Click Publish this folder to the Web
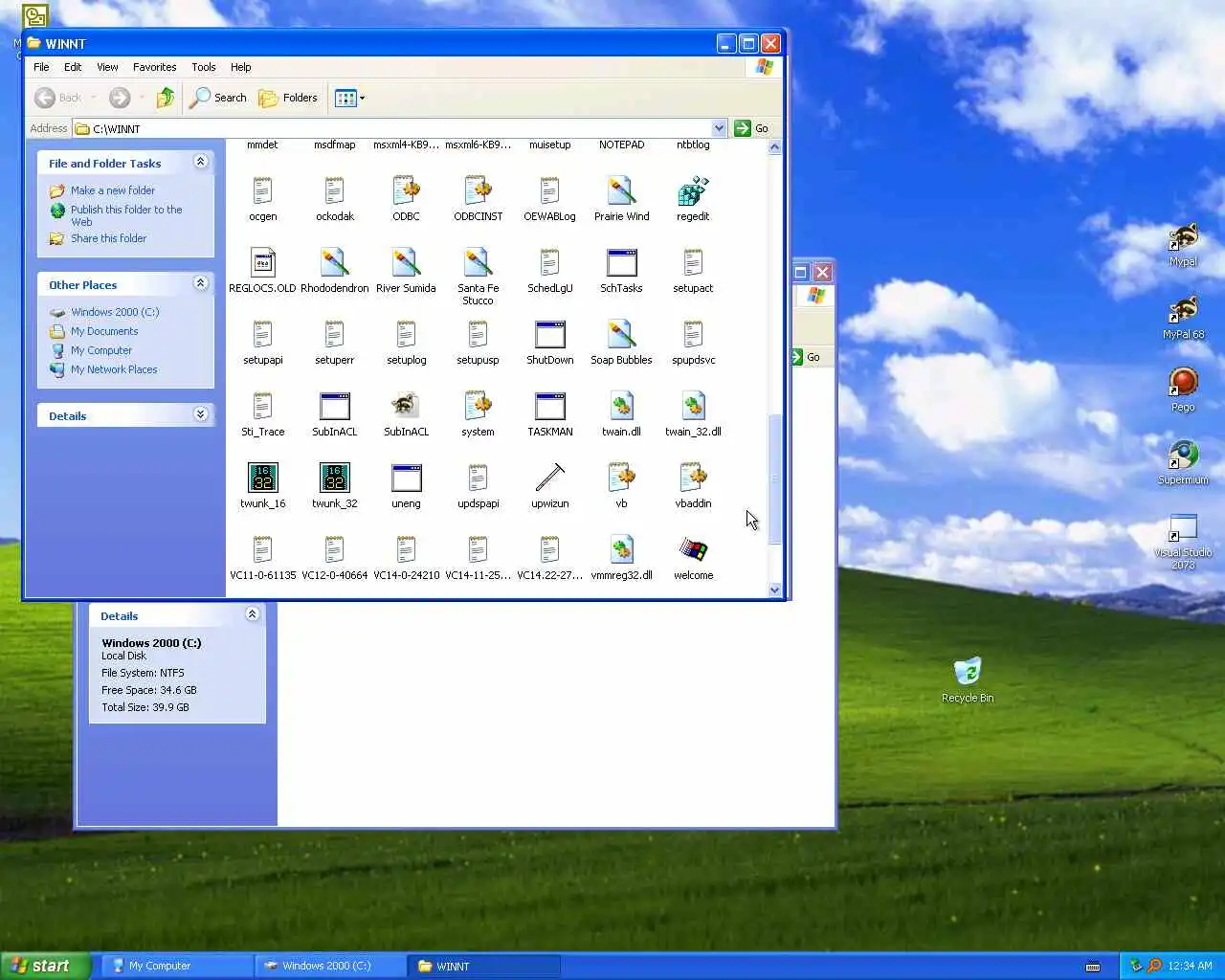The height and width of the screenshot is (980, 1225). click(126, 215)
